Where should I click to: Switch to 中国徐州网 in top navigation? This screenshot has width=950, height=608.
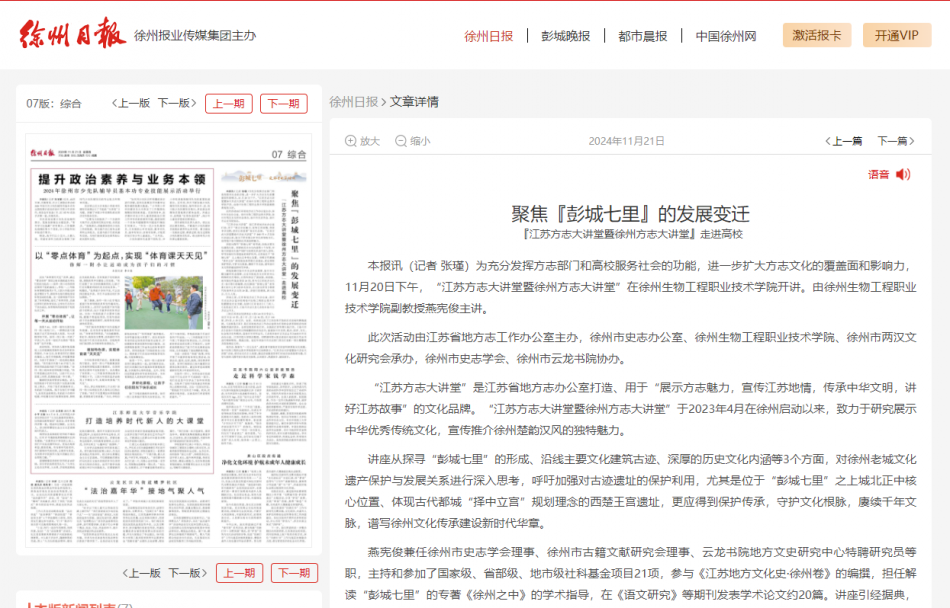[726, 36]
